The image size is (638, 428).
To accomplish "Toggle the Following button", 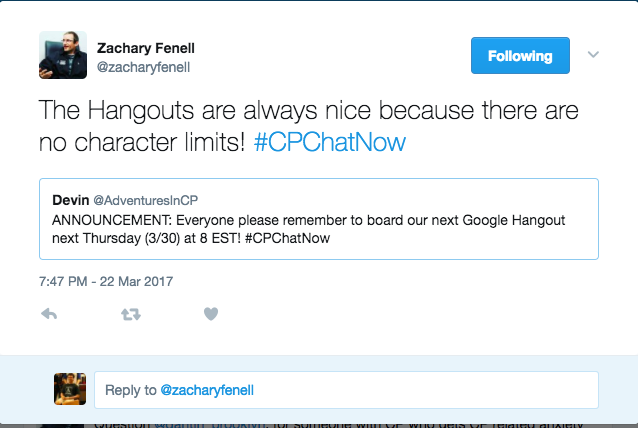I will 520,56.
